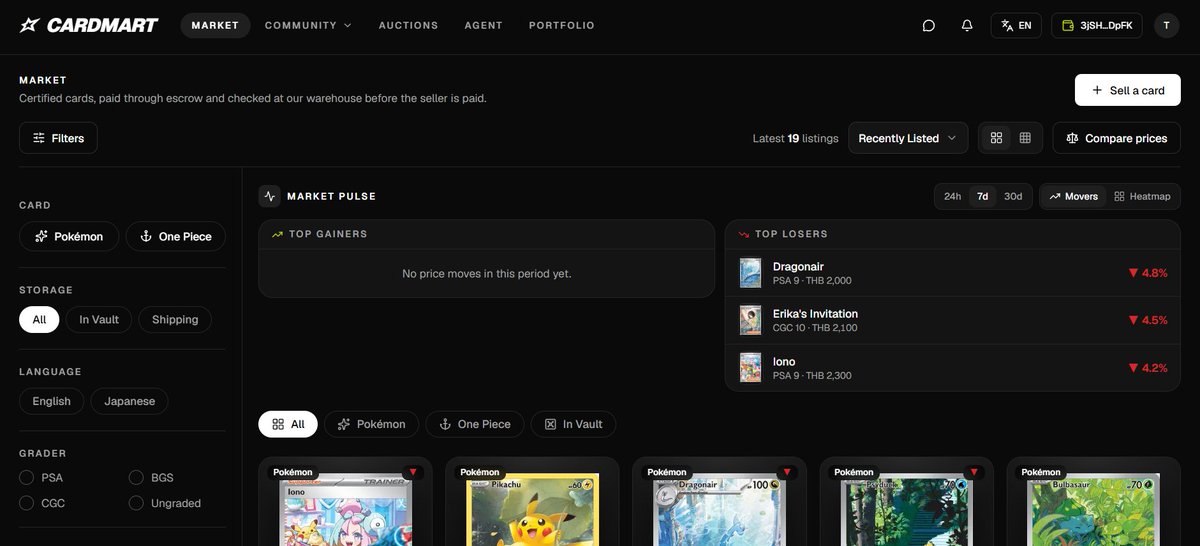Select the All listings chip

pos(288,424)
